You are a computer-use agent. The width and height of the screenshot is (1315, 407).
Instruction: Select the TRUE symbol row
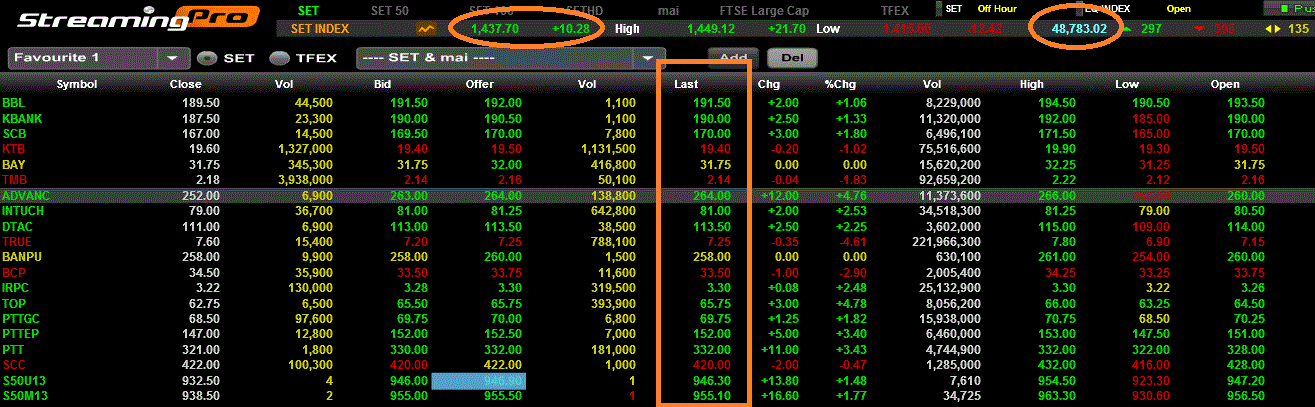[657, 241]
